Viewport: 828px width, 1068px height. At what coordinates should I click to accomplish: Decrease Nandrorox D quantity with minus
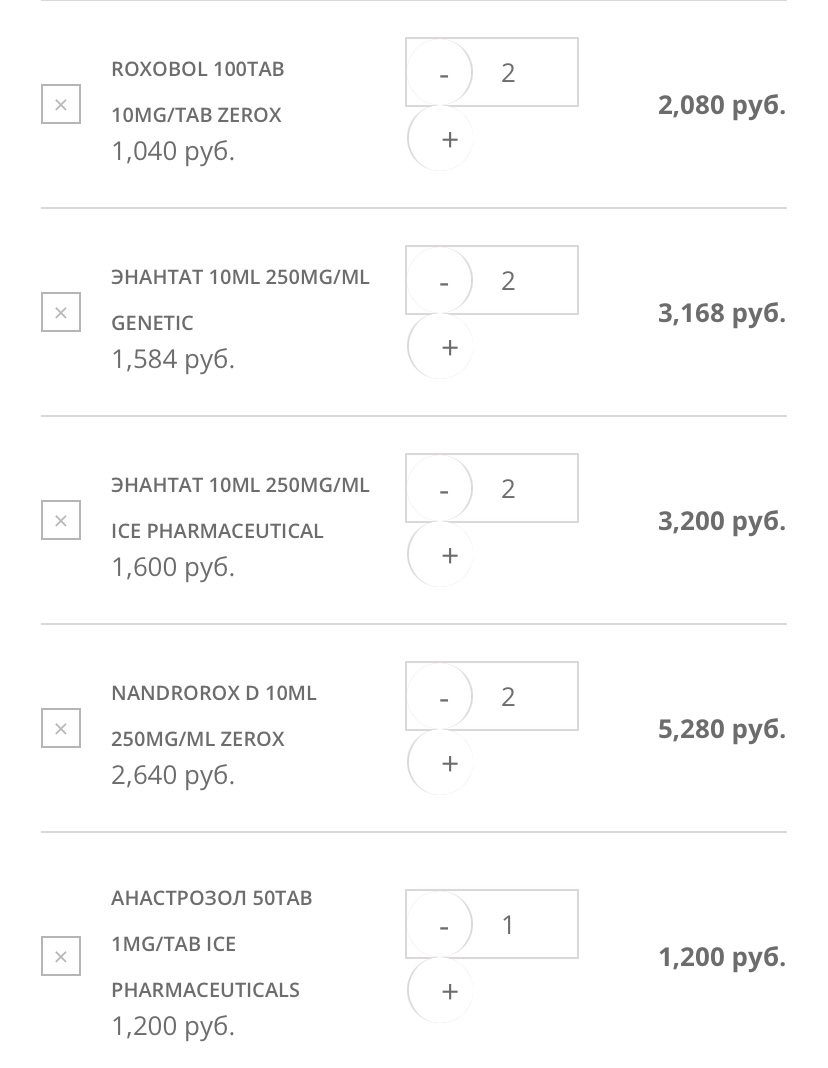443,697
